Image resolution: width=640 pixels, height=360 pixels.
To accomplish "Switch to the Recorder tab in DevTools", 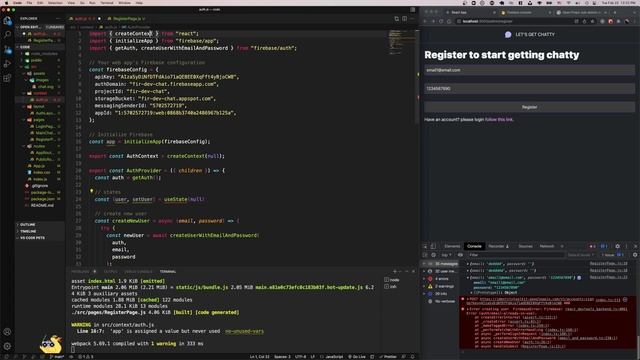I will 498,246.
